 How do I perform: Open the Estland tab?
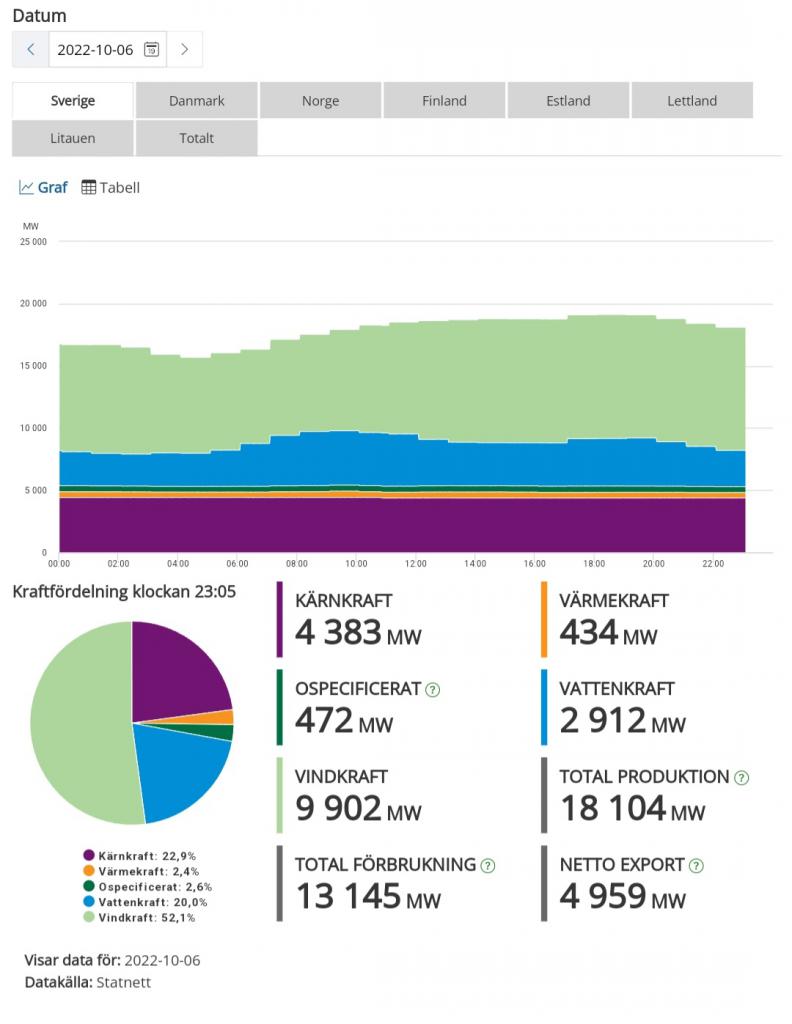pos(568,101)
